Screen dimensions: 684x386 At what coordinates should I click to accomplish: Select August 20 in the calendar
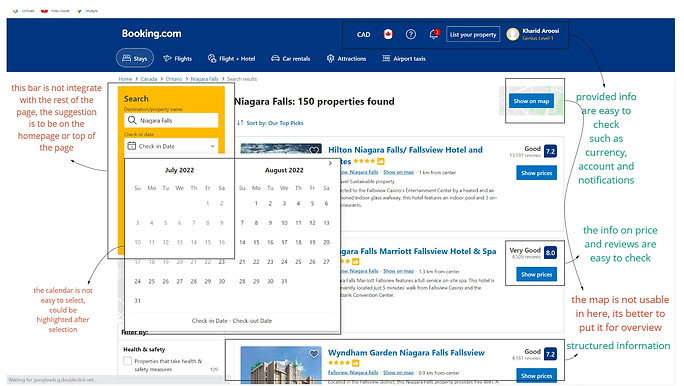point(326,242)
